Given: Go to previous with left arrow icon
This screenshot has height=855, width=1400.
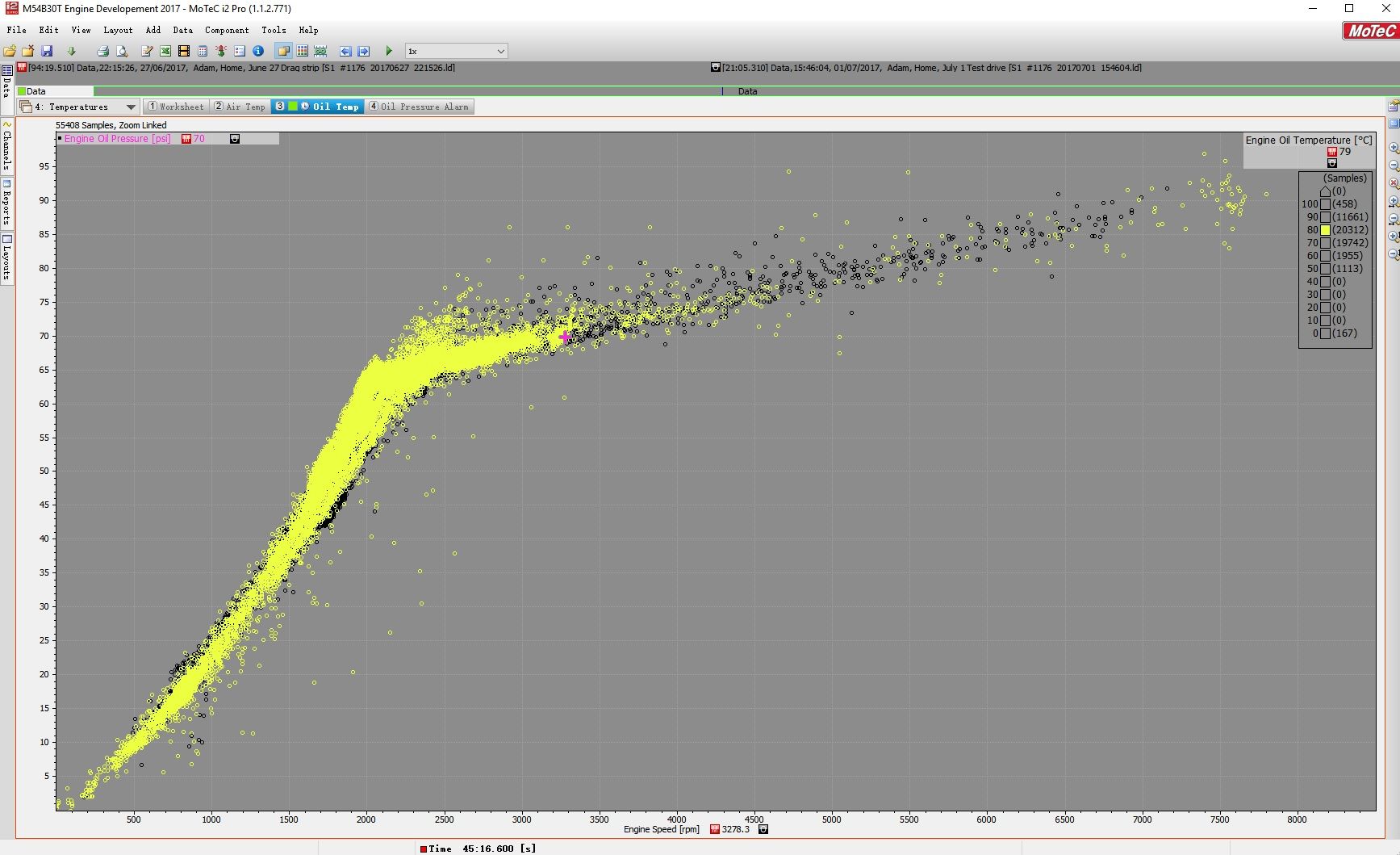Looking at the screenshot, I should pos(345,51).
